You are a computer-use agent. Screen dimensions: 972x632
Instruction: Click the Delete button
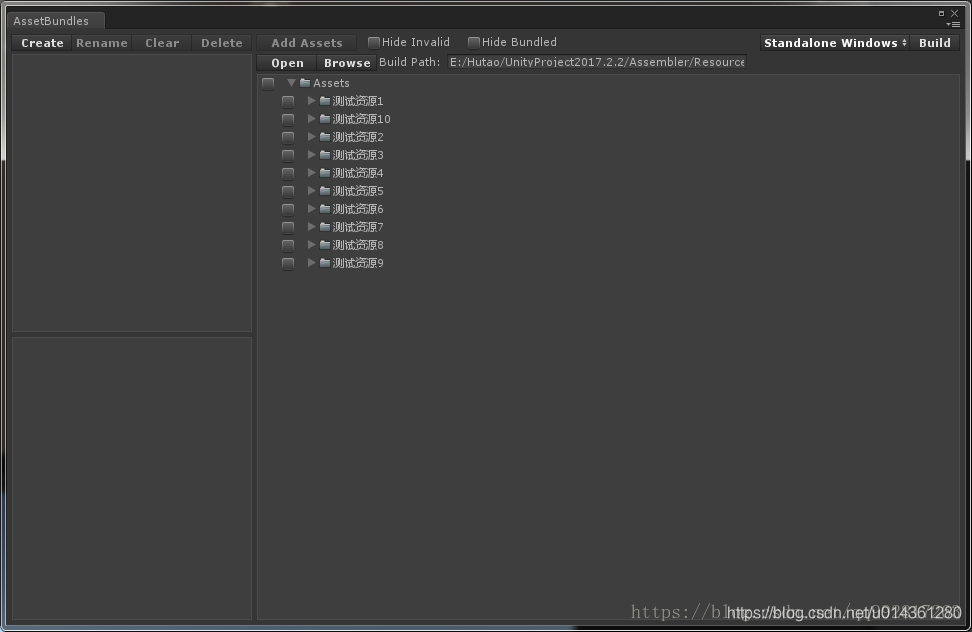[x=221, y=43]
